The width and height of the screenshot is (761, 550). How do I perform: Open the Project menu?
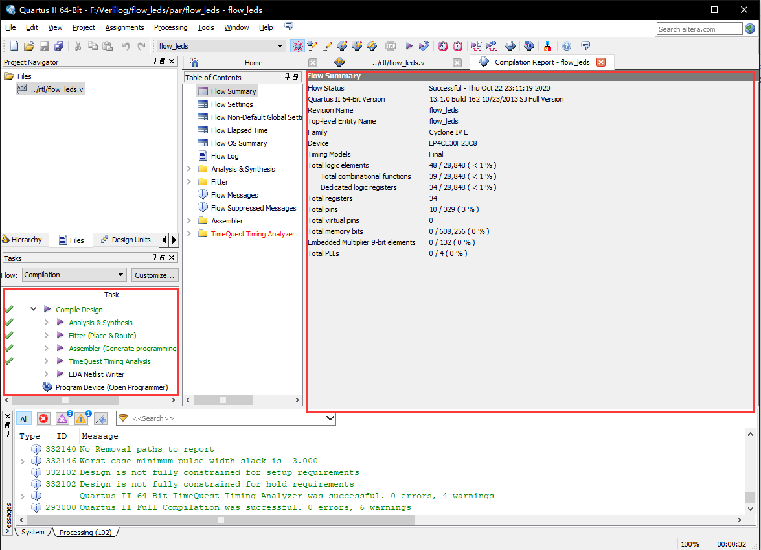tap(83, 28)
